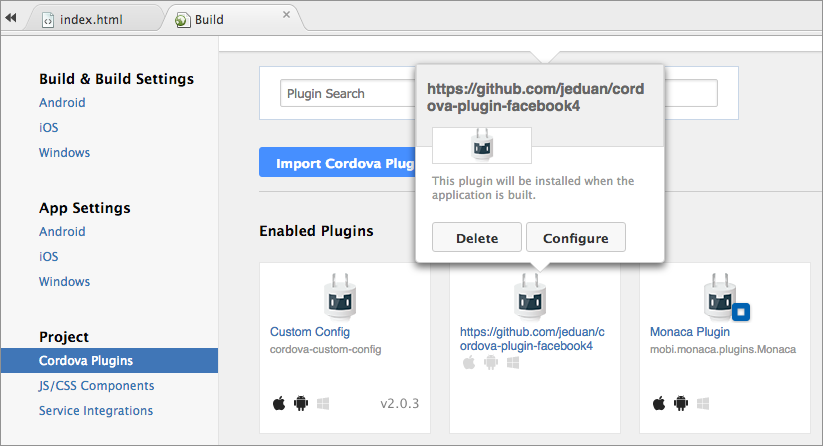Open Service Integrations page
Image resolution: width=823 pixels, height=446 pixels.
point(96,410)
